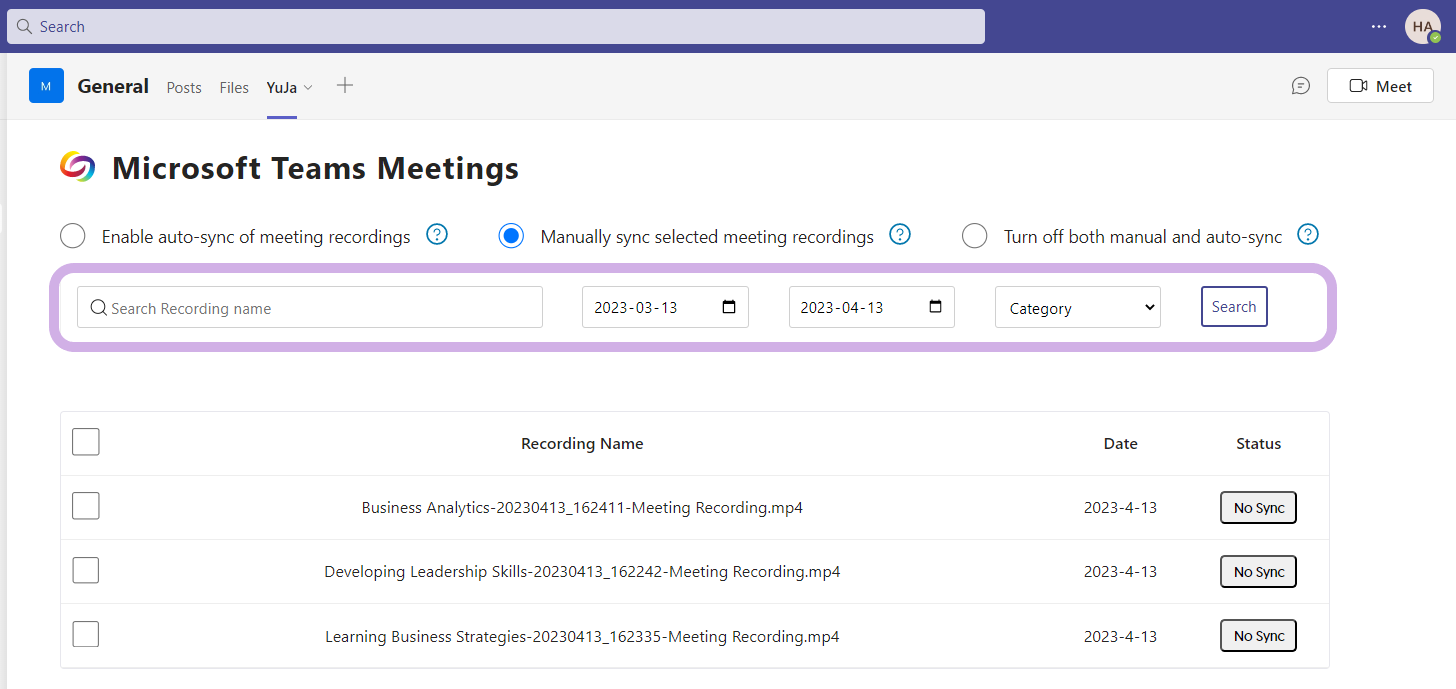The height and width of the screenshot is (689, 1456).
Task: Click the Search button in the filter bar
Action: point(1233,307)
